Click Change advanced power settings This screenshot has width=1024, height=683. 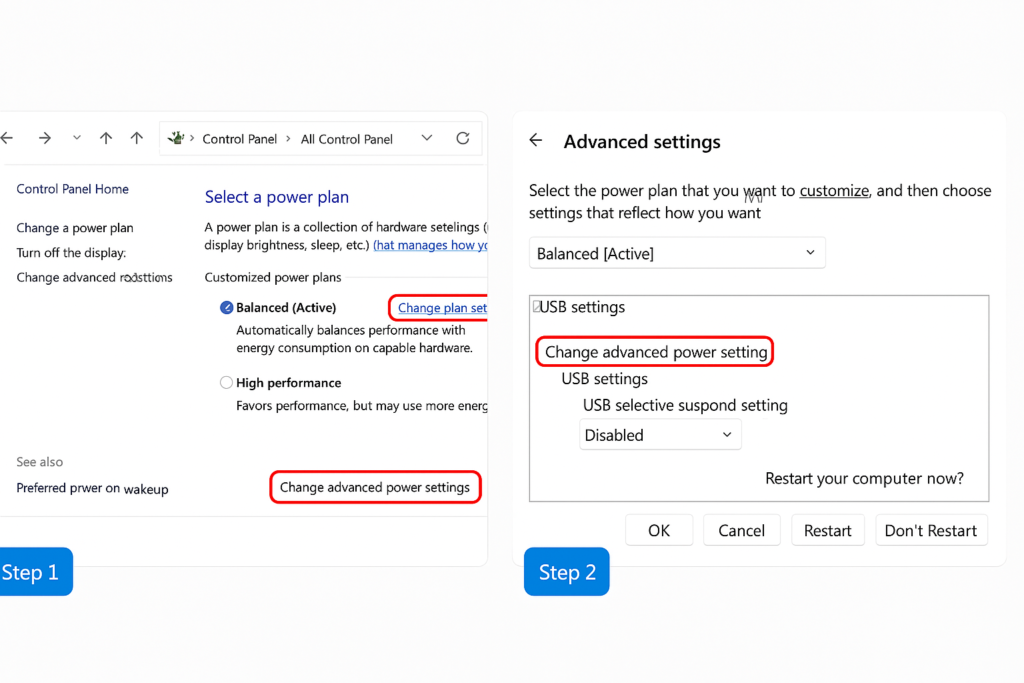point(375,487)
